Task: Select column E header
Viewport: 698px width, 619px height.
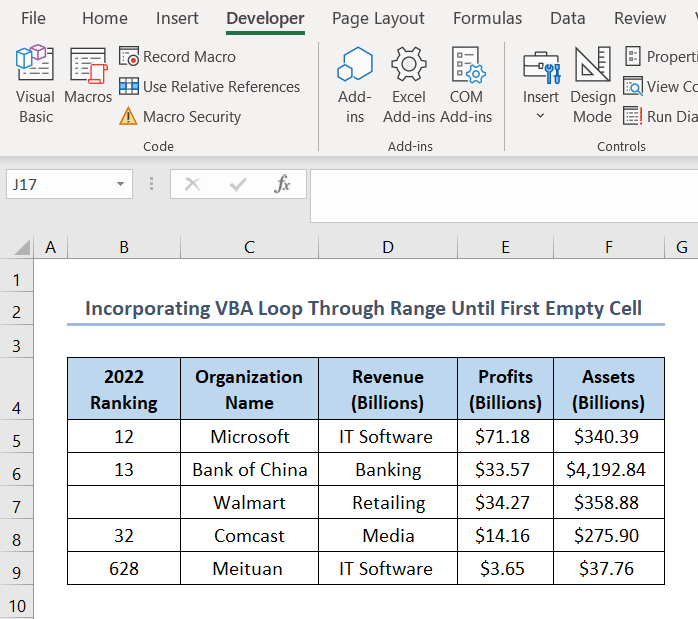Action: click(505, 247)
